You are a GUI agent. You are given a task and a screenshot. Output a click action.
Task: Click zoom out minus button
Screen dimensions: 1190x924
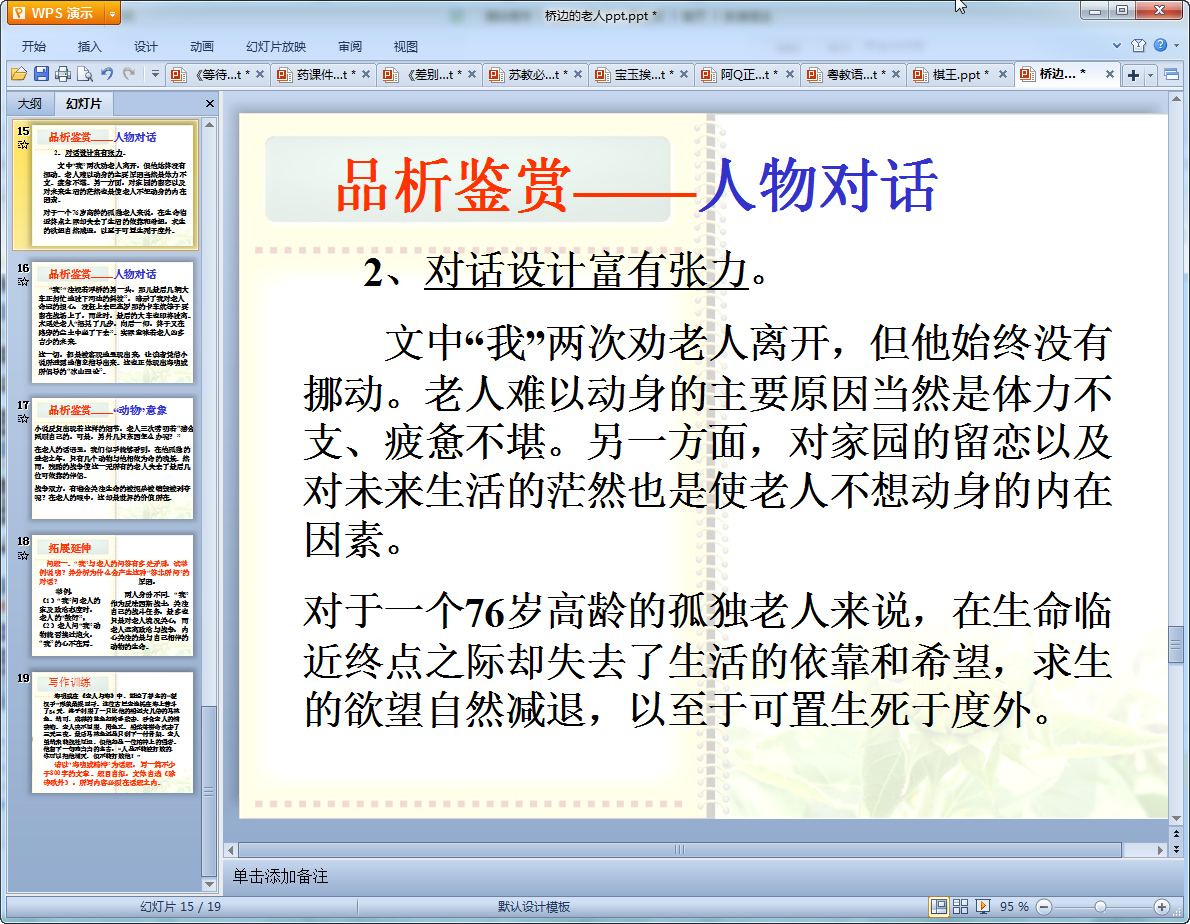[1044, 907]
